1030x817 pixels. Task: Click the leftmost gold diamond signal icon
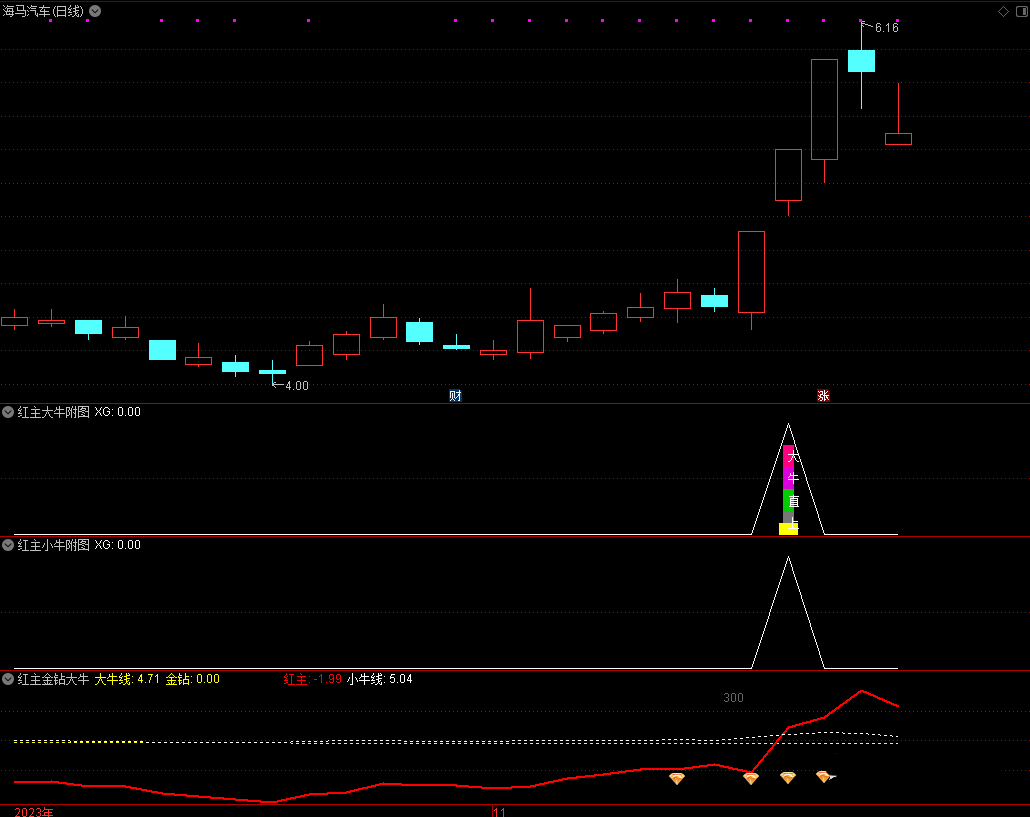point(677,778)
